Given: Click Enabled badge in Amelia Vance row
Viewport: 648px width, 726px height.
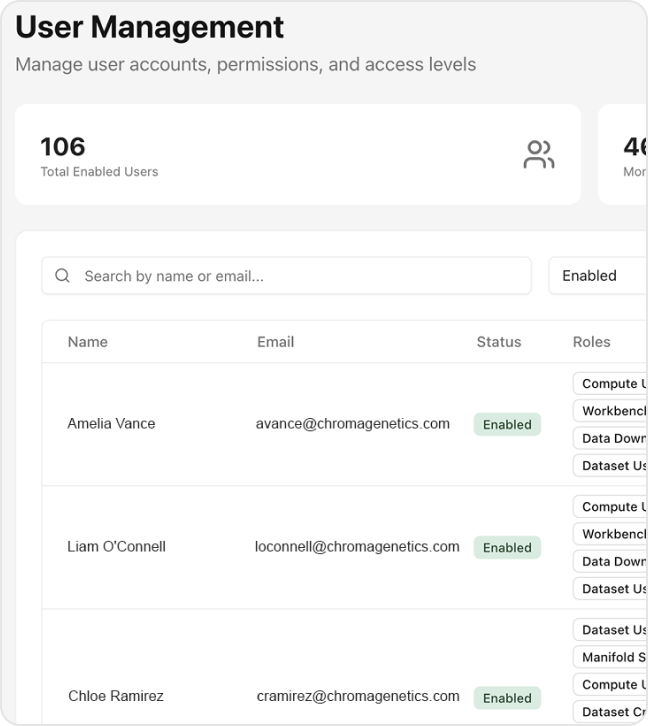Looking at the screenshot, I should coord(507,424).
